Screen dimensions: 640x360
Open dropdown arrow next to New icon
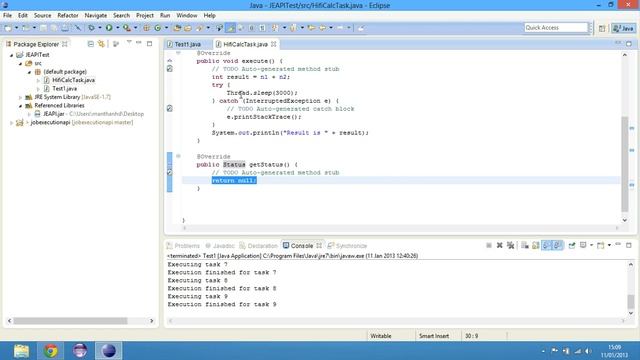click(x=16, y=28)
